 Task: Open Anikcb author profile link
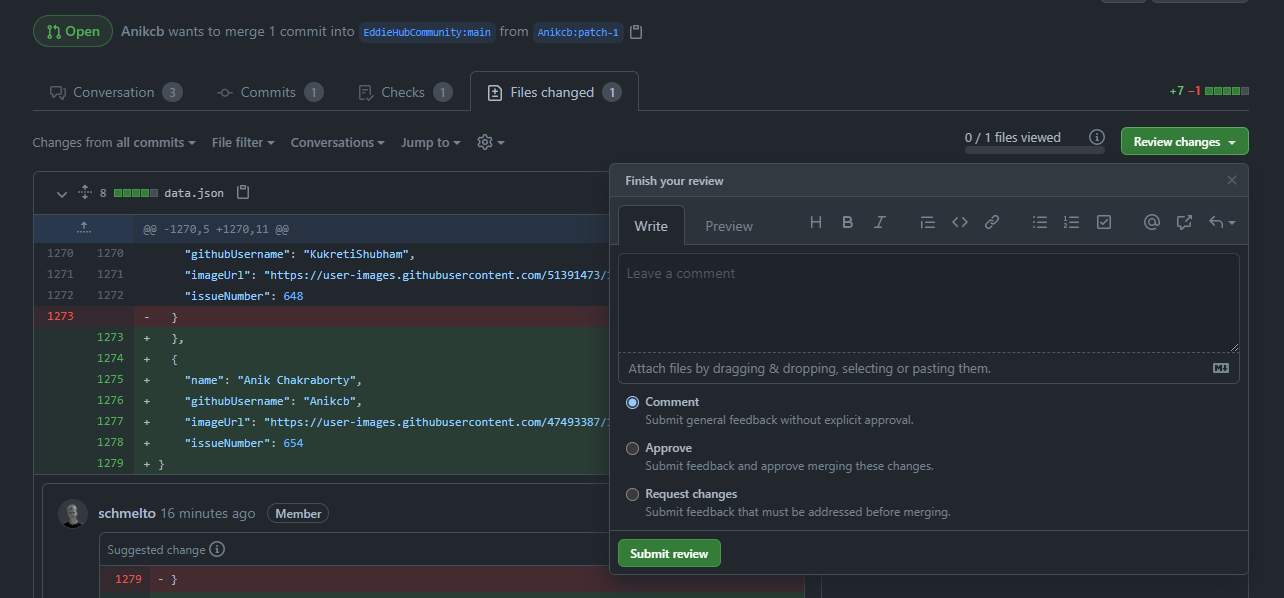pos(143,31)
